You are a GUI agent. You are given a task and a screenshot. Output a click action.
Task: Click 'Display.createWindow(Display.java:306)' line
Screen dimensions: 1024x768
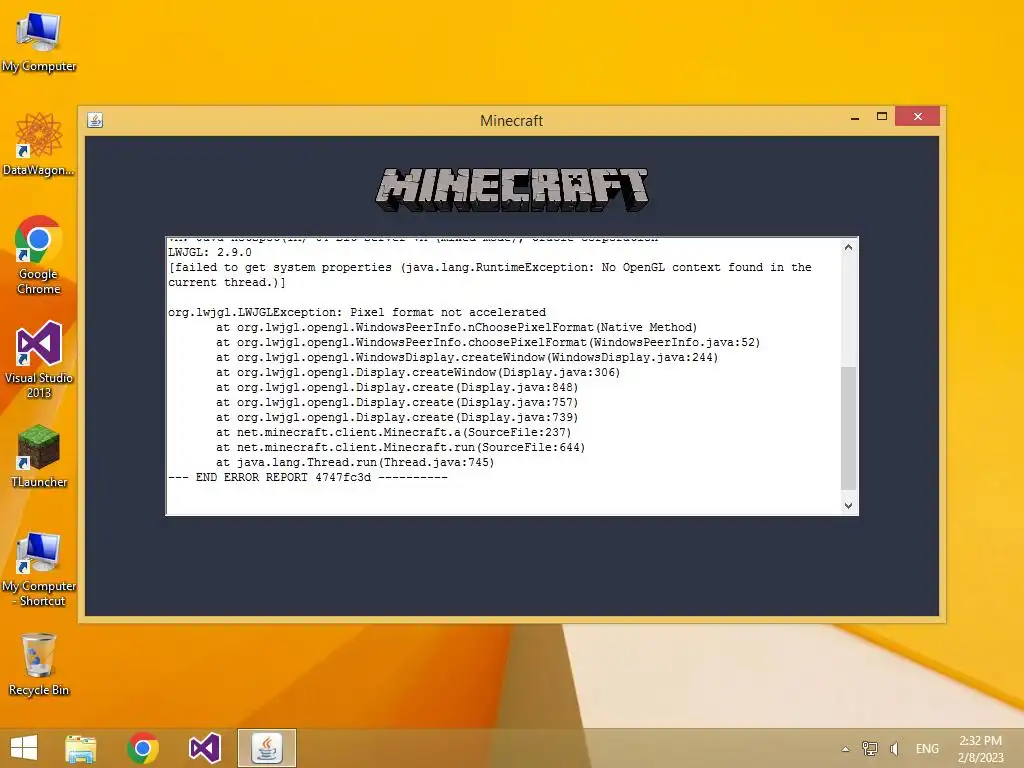418,372
